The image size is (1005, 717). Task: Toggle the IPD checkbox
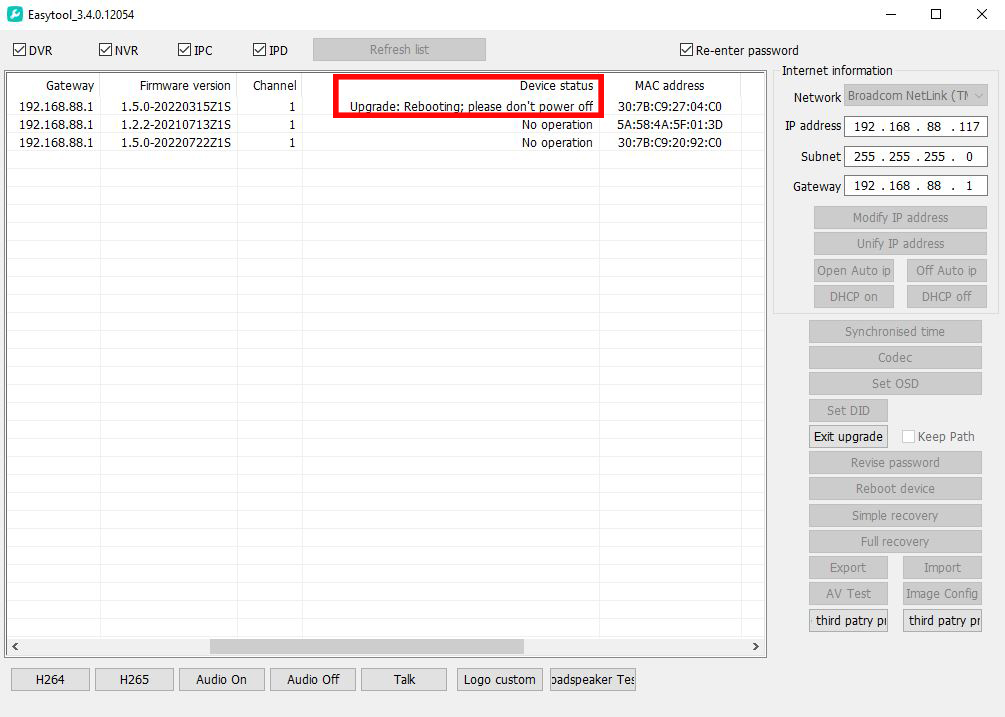click(x=260, y=50)
